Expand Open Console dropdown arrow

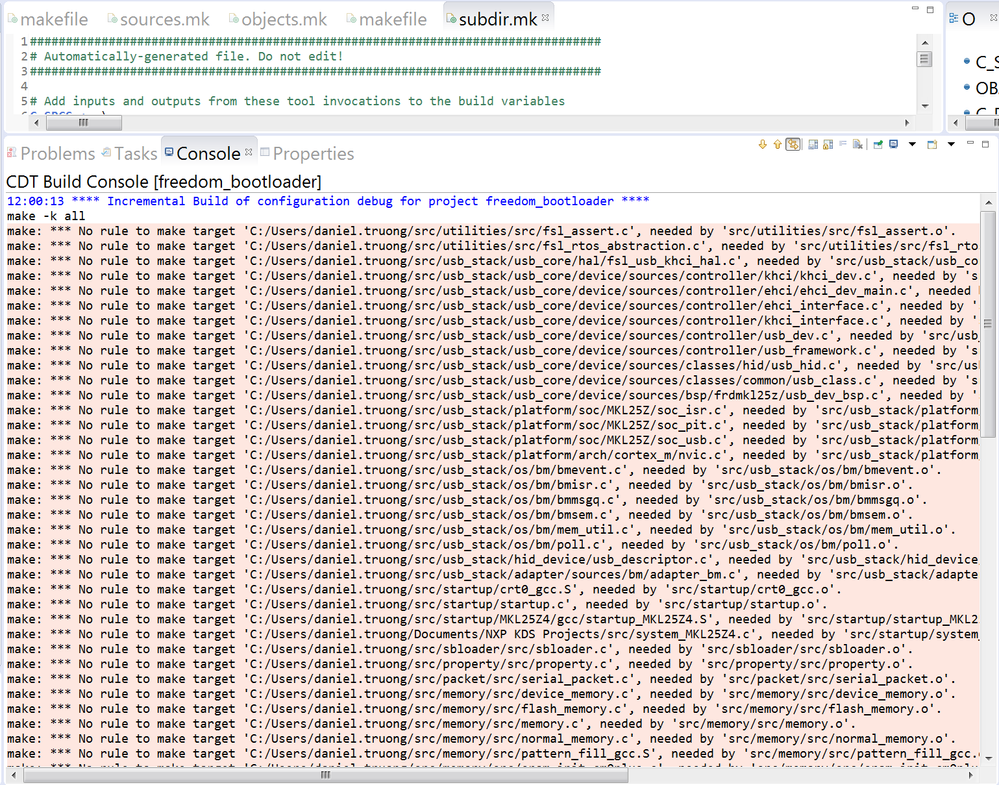(951, 144)
